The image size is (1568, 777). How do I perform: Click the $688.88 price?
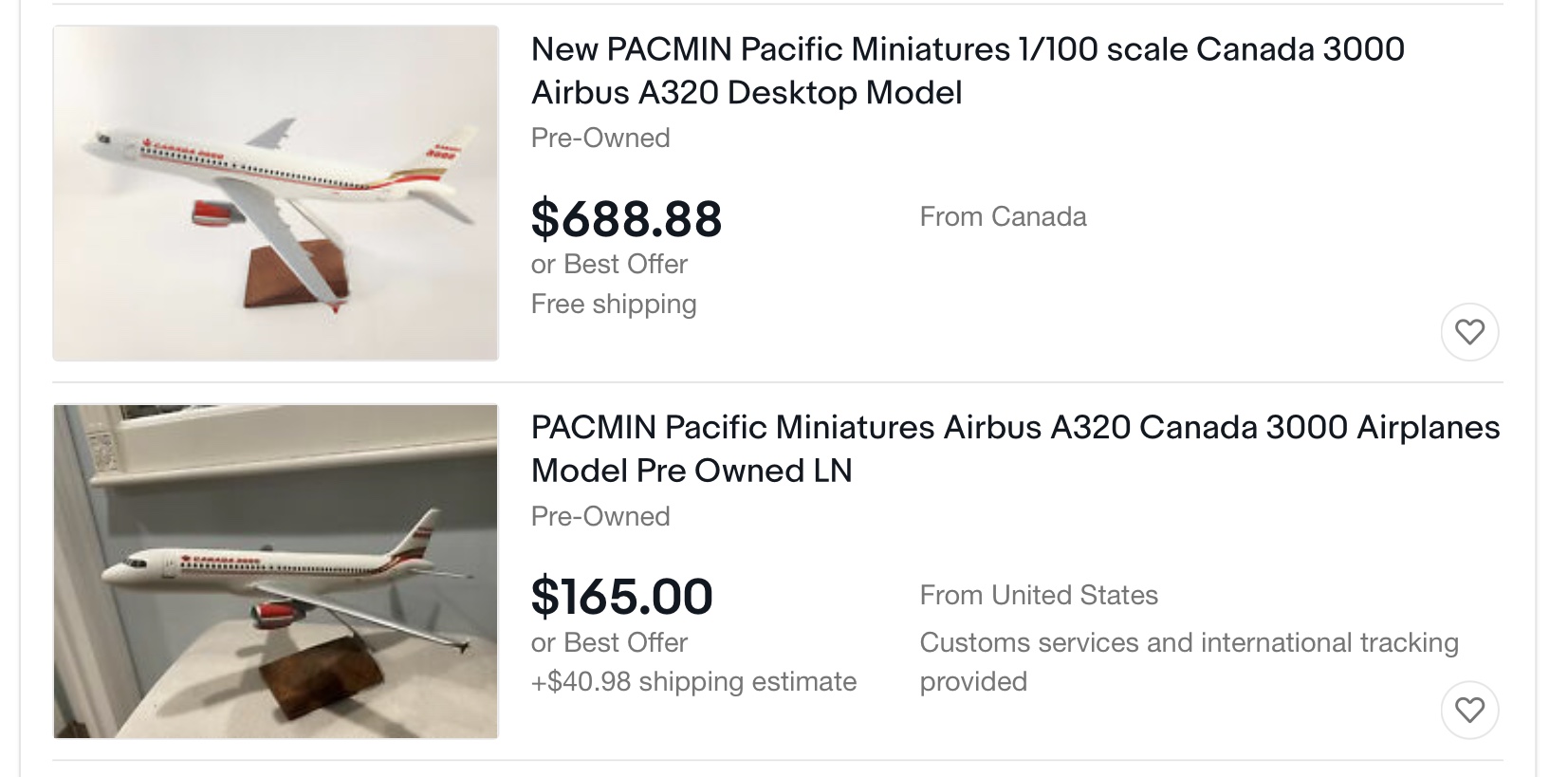(x=626, y=218)
